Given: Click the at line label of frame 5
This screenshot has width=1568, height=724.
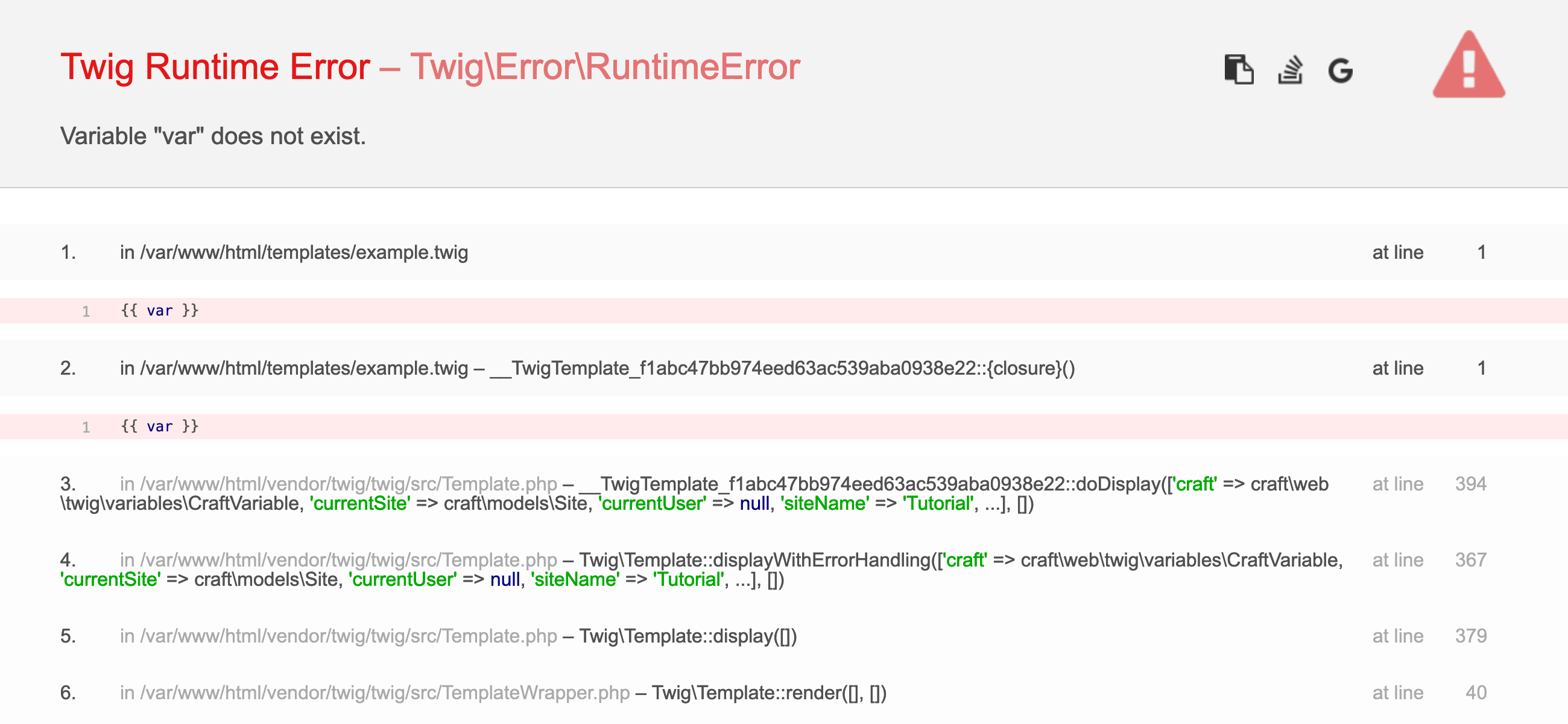Looking at the screenshot, I should 1398,636.
